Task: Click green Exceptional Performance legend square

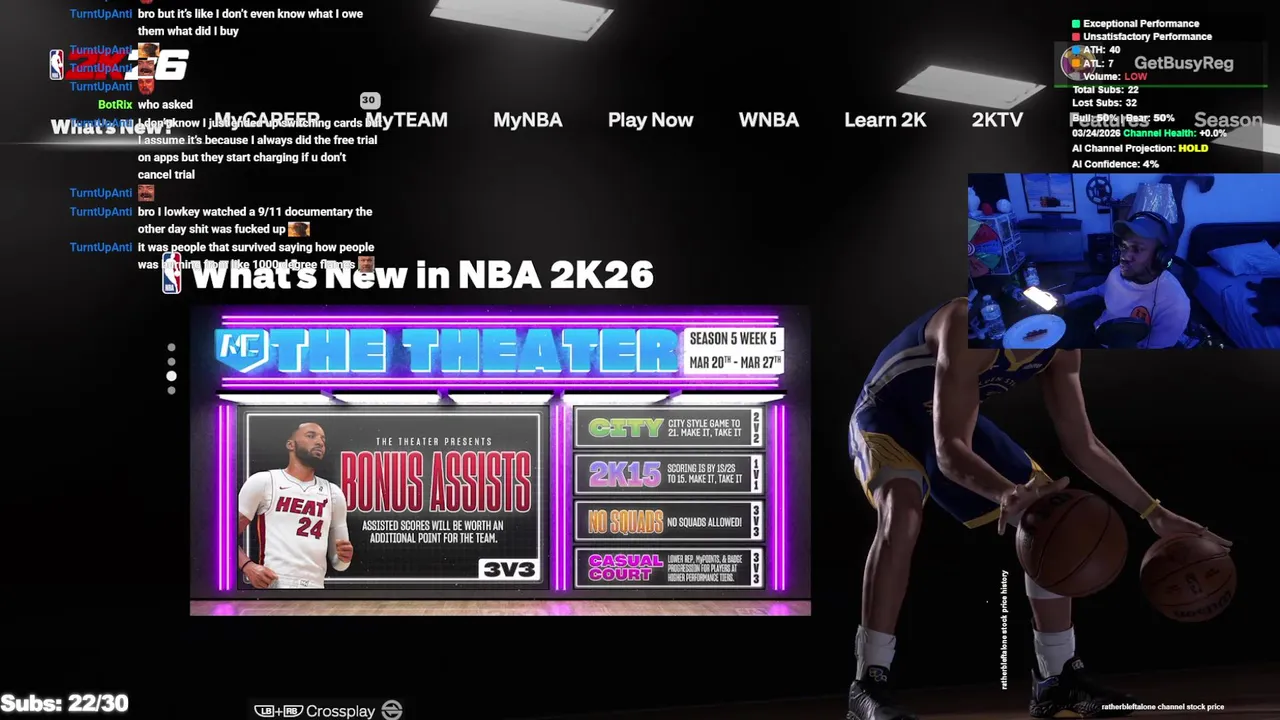Action: tap(1076, 23)
